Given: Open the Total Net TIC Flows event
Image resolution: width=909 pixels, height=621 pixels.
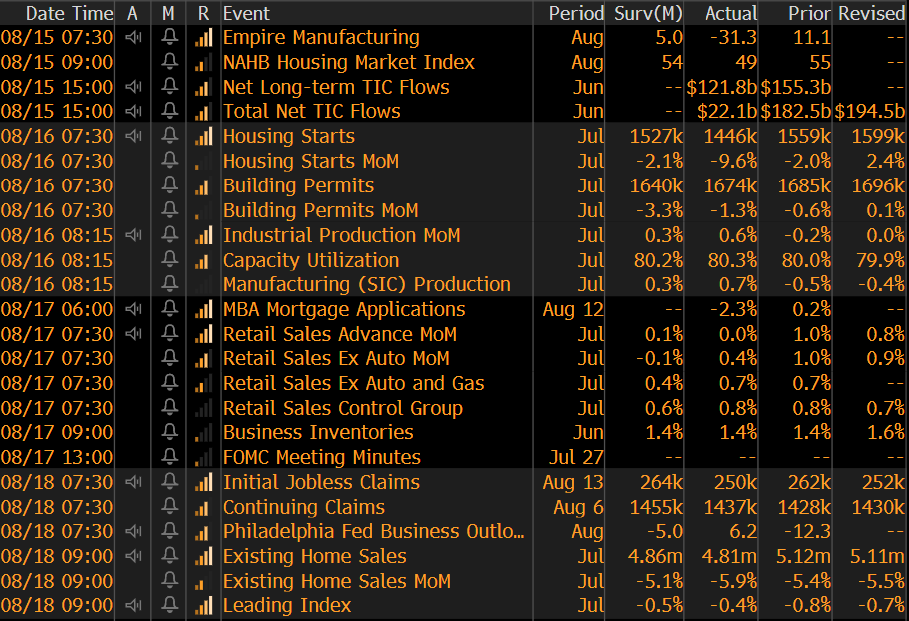Looking at the screenshot, I should point(311,112).
